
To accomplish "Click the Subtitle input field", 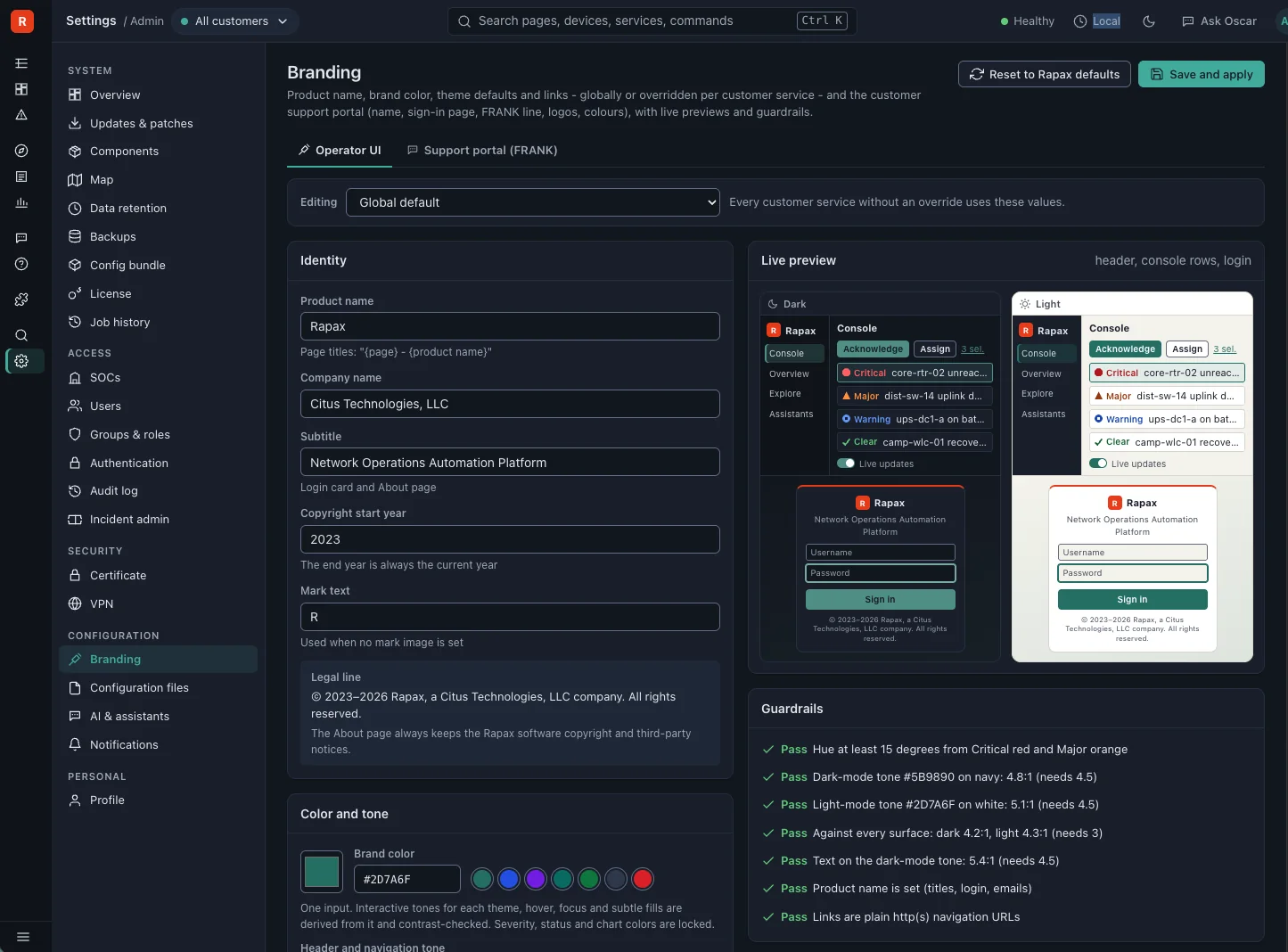I will 510,463.
